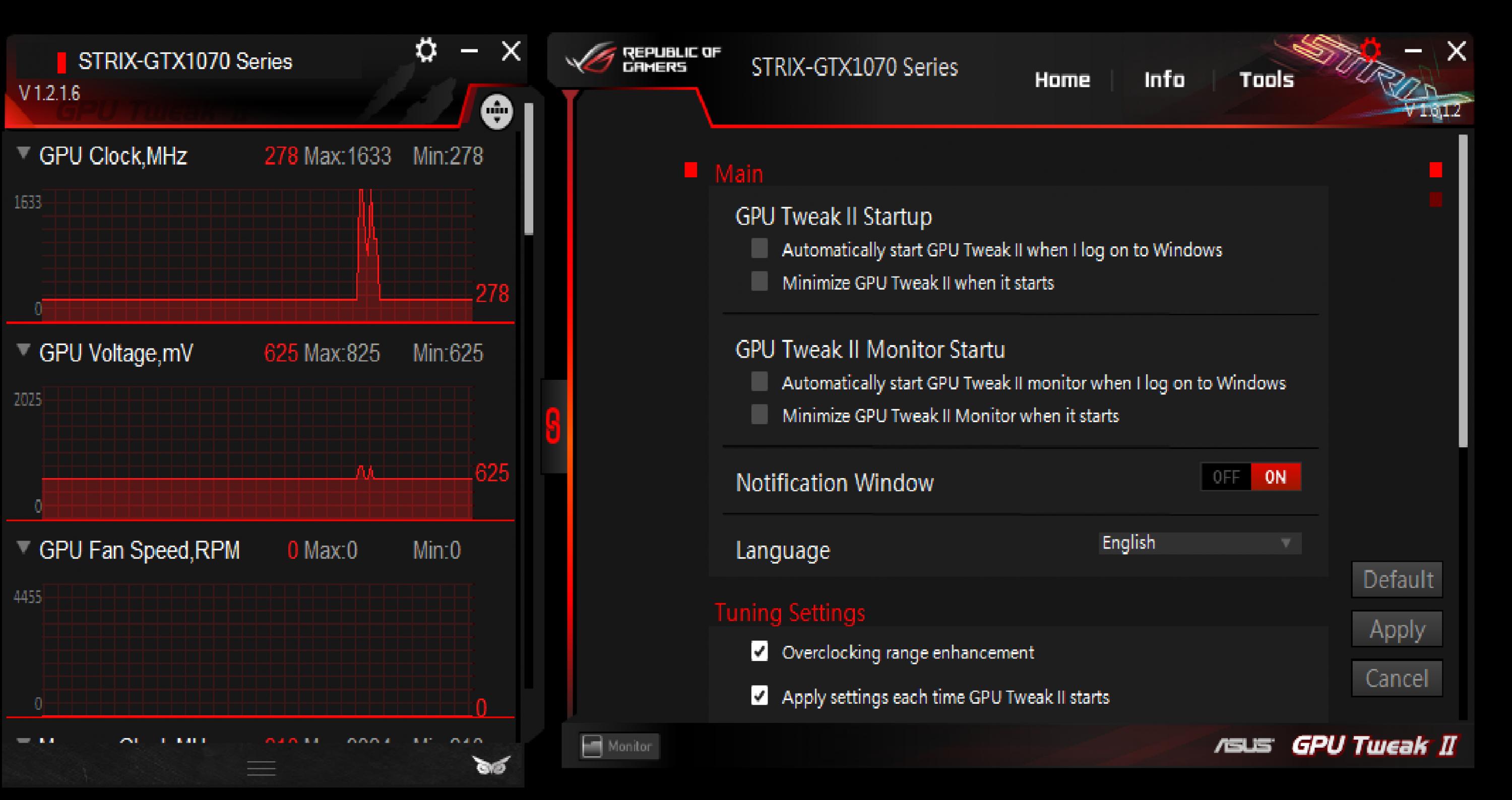Click the GPU Clock Min:278 value

[x=448, y=156]
